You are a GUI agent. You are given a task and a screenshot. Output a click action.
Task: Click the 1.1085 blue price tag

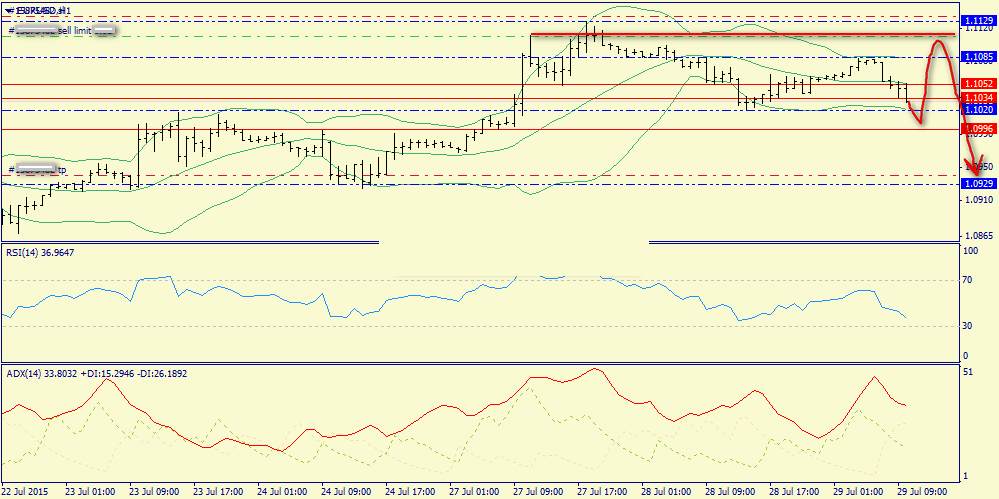pyautogui.click(x=975, y=57)
